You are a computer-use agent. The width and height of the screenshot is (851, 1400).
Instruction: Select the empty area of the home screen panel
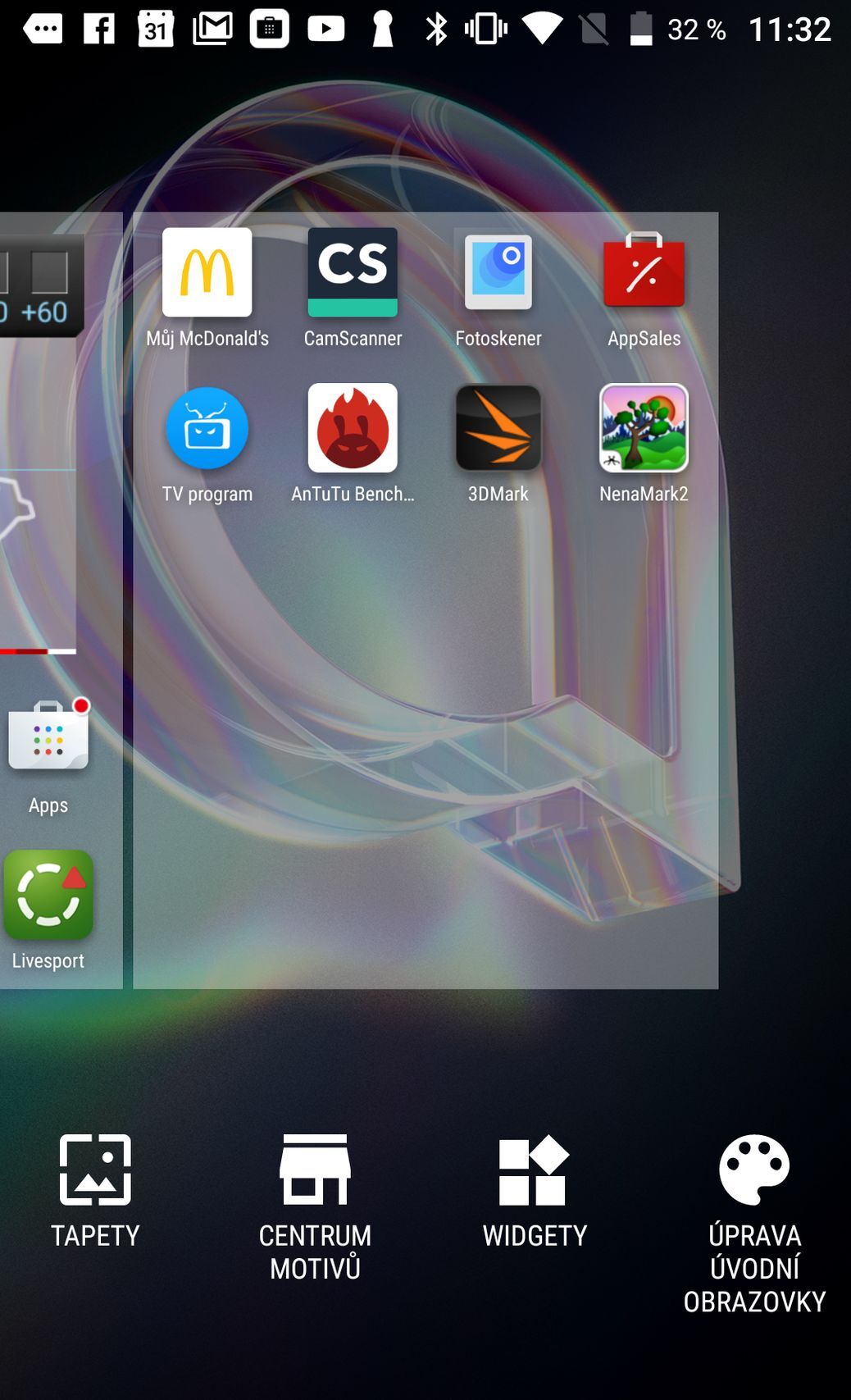[425, 738]
